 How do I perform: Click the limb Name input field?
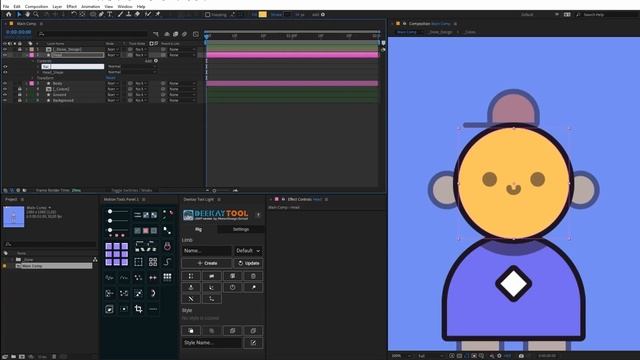point(207,251)
